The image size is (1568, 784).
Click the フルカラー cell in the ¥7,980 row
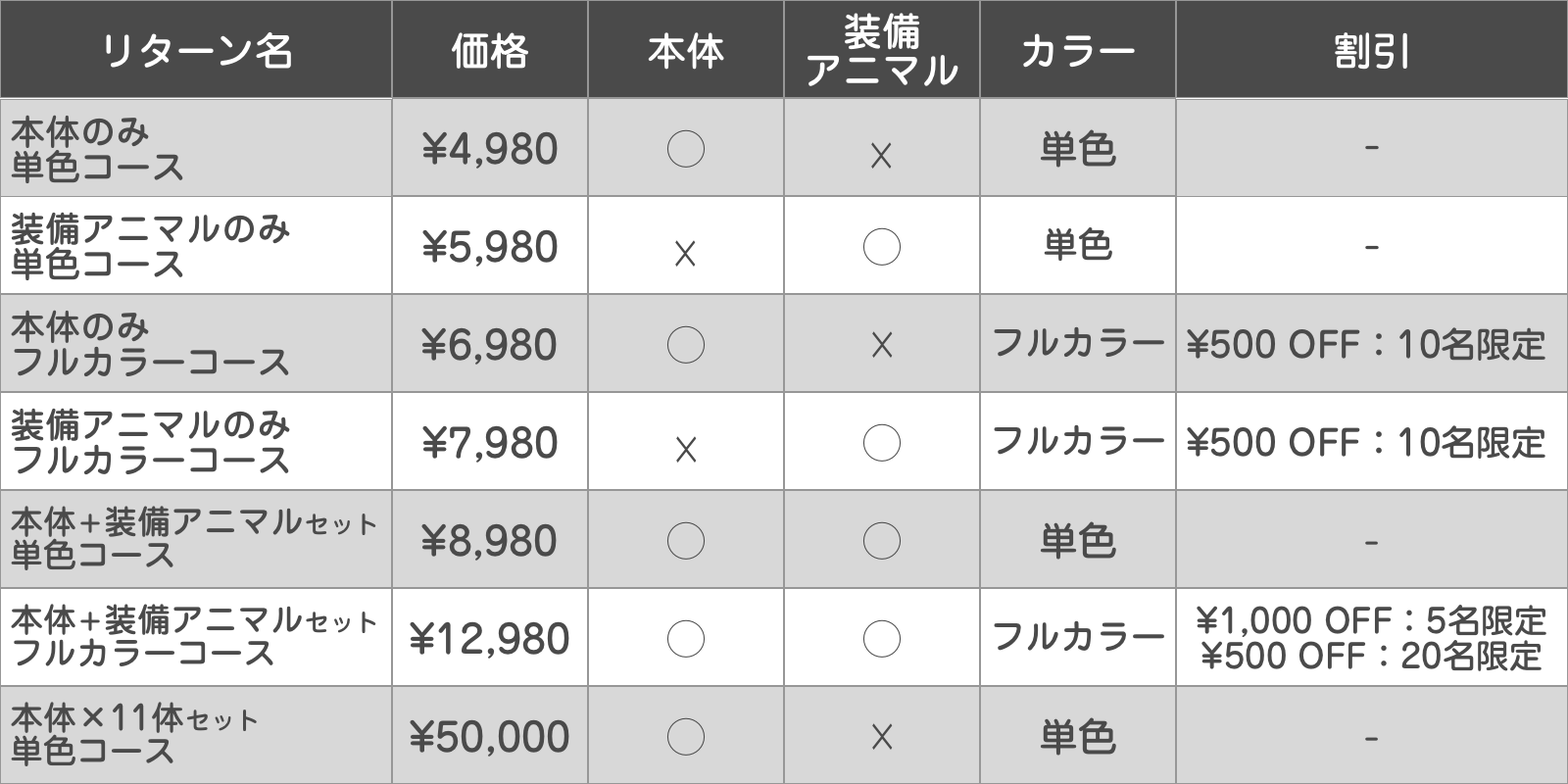point(1077,442)
